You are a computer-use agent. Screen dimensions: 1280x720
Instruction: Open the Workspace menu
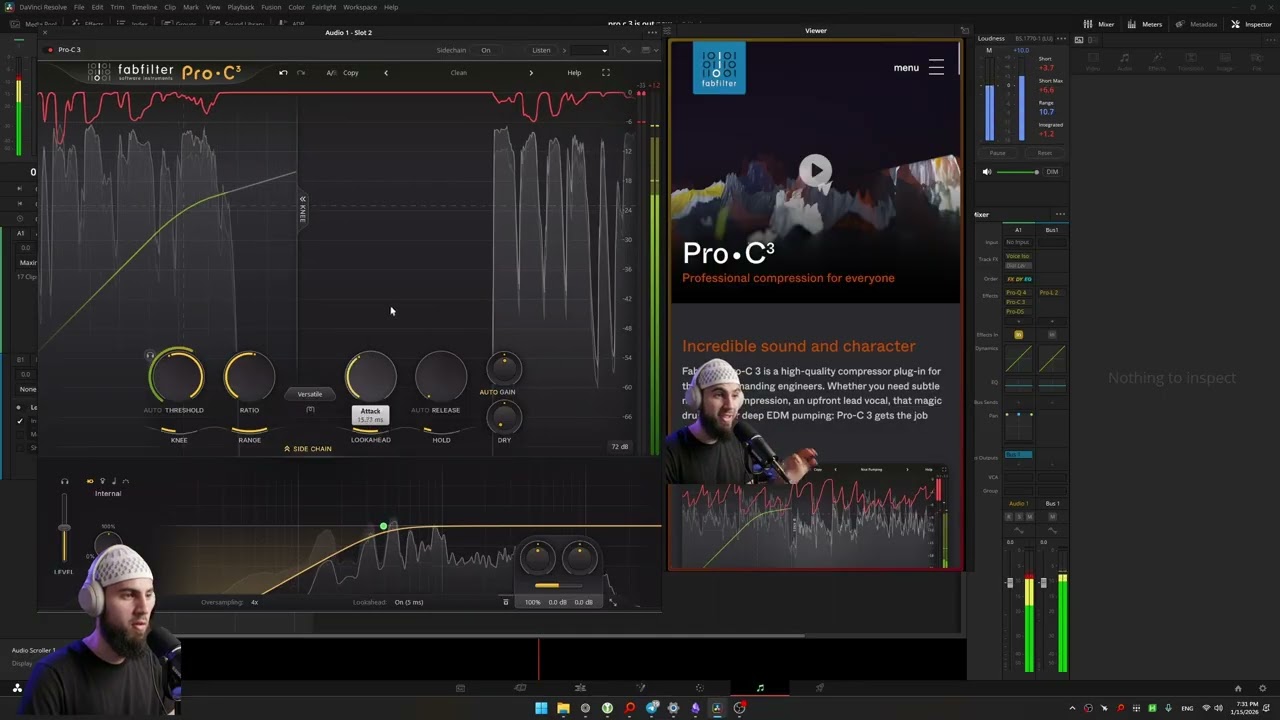[x=360, y=7]
